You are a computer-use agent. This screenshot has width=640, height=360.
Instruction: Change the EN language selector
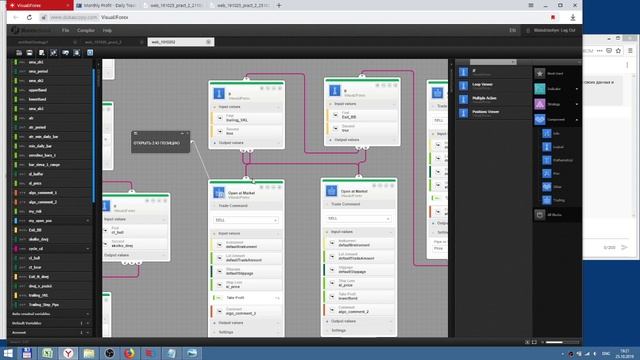513,31
